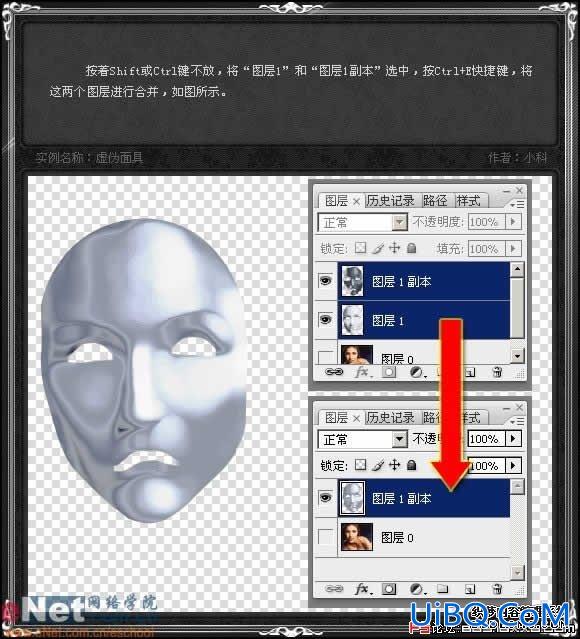Screen dimensions: 580x639
Task: Open opacity slider arrow in lower panel
Action: [x=513, y=438]
